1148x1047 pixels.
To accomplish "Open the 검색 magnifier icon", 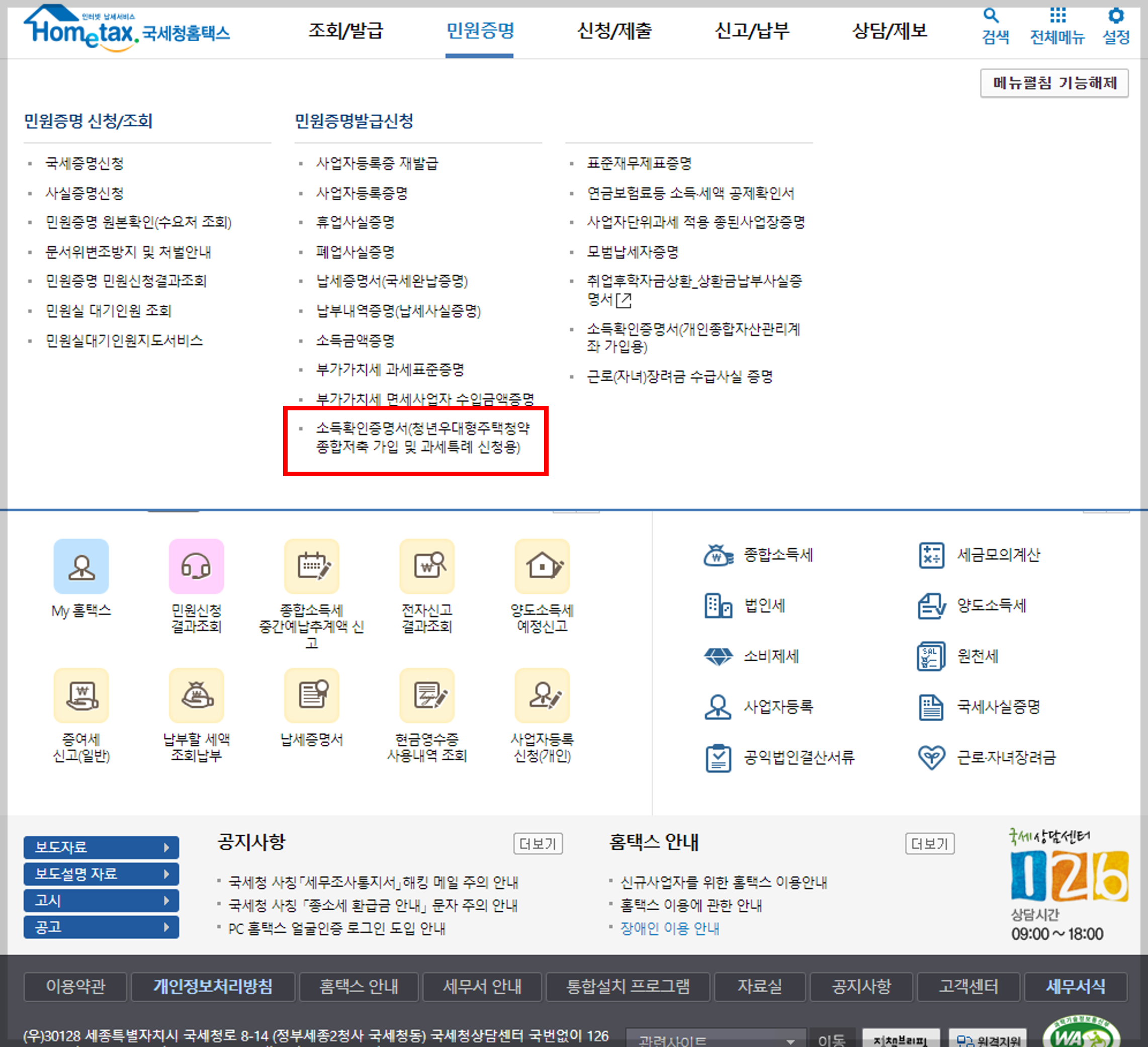I will [x=992, y=16].
